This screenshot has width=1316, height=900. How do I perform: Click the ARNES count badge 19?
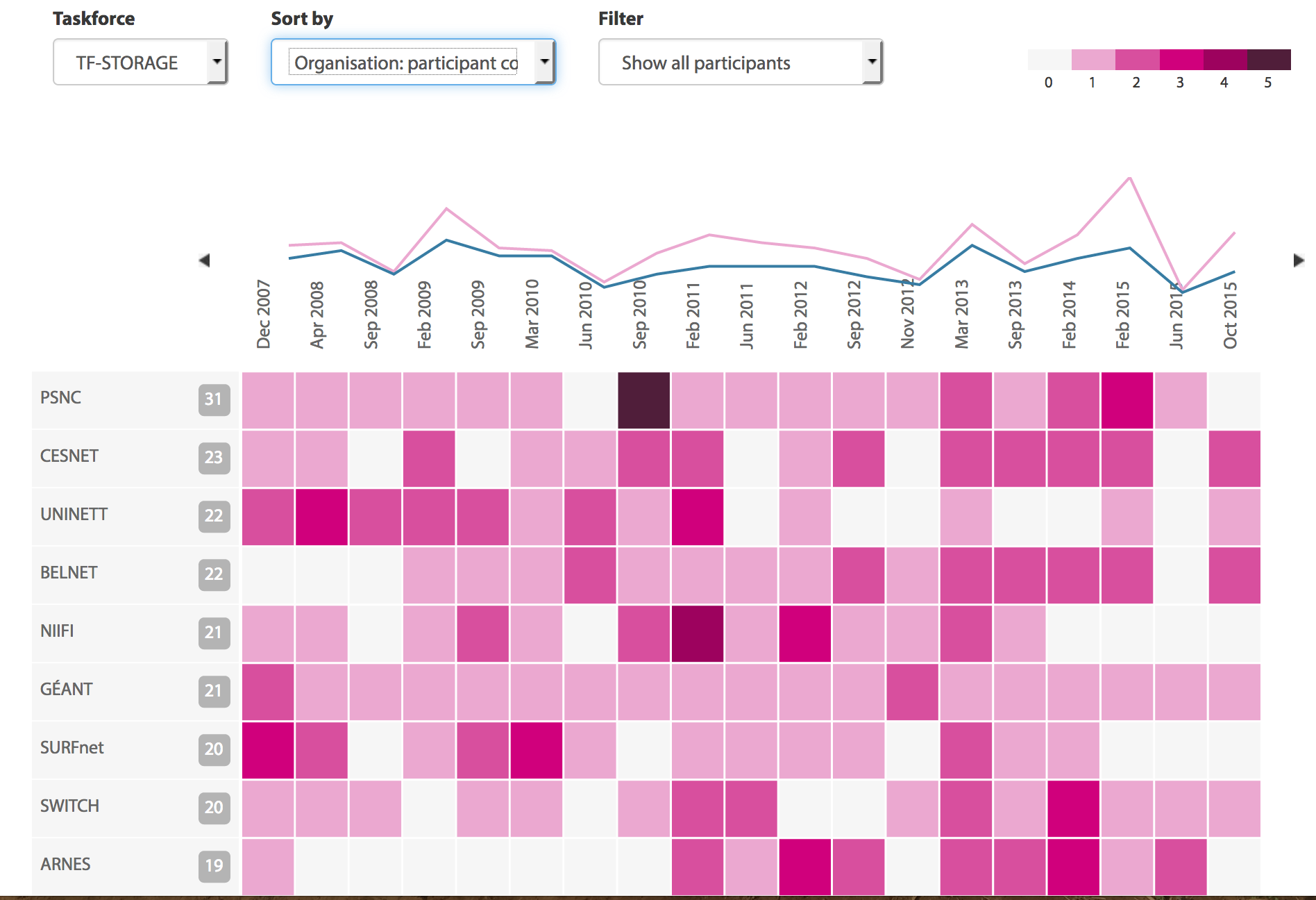(214, 865)
